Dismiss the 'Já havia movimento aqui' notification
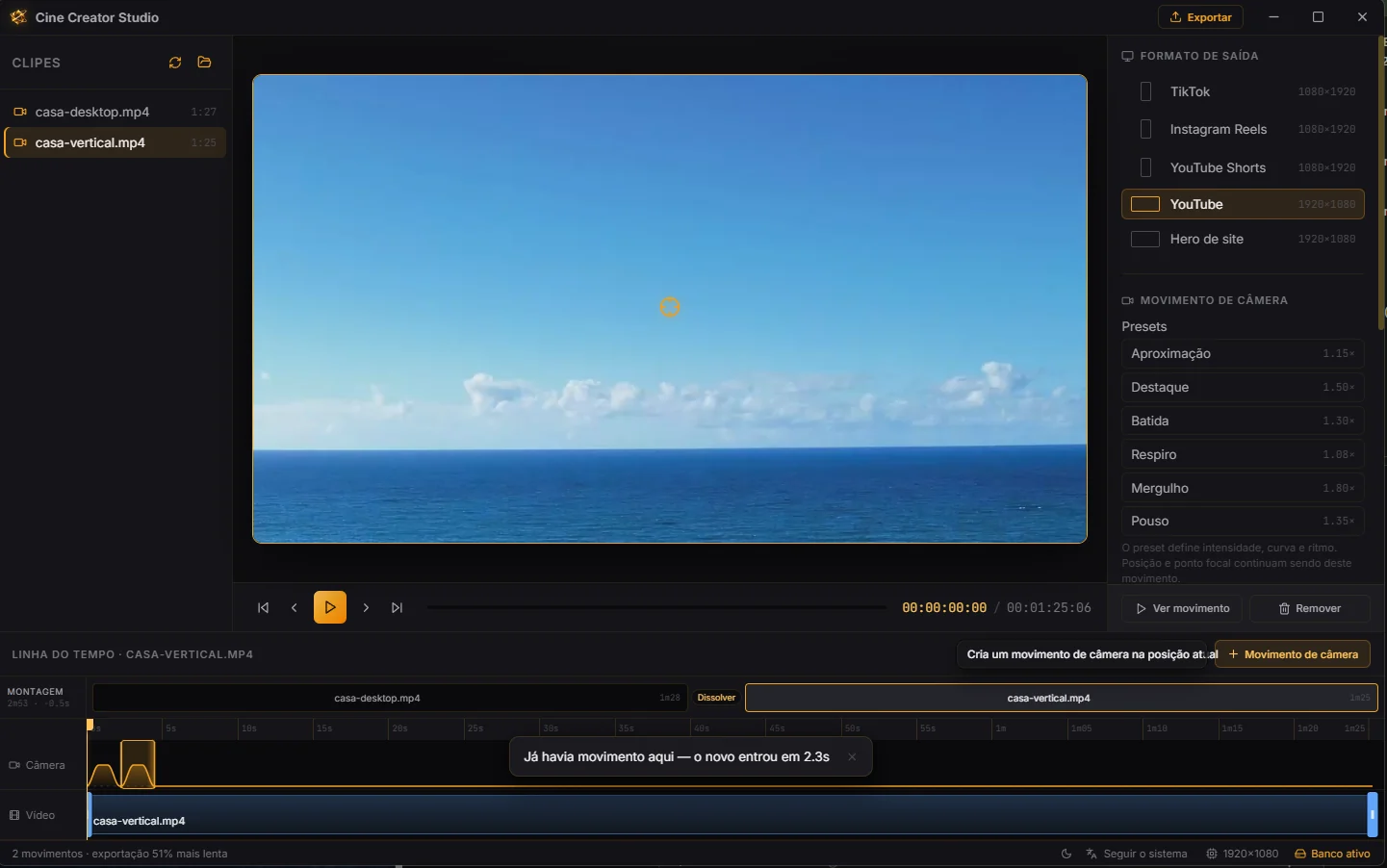Viewport: 1387px width, 868px height. point(852,757)
